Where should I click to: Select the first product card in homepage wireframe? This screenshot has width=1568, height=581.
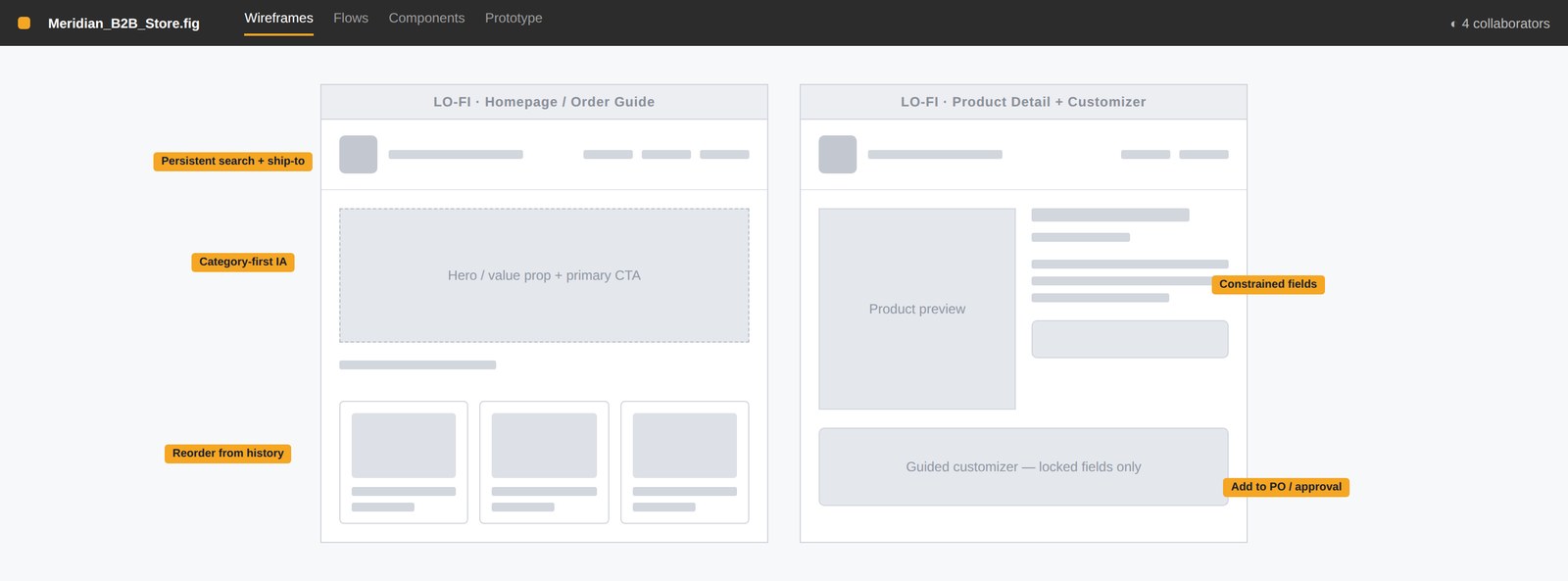(404, 462)
